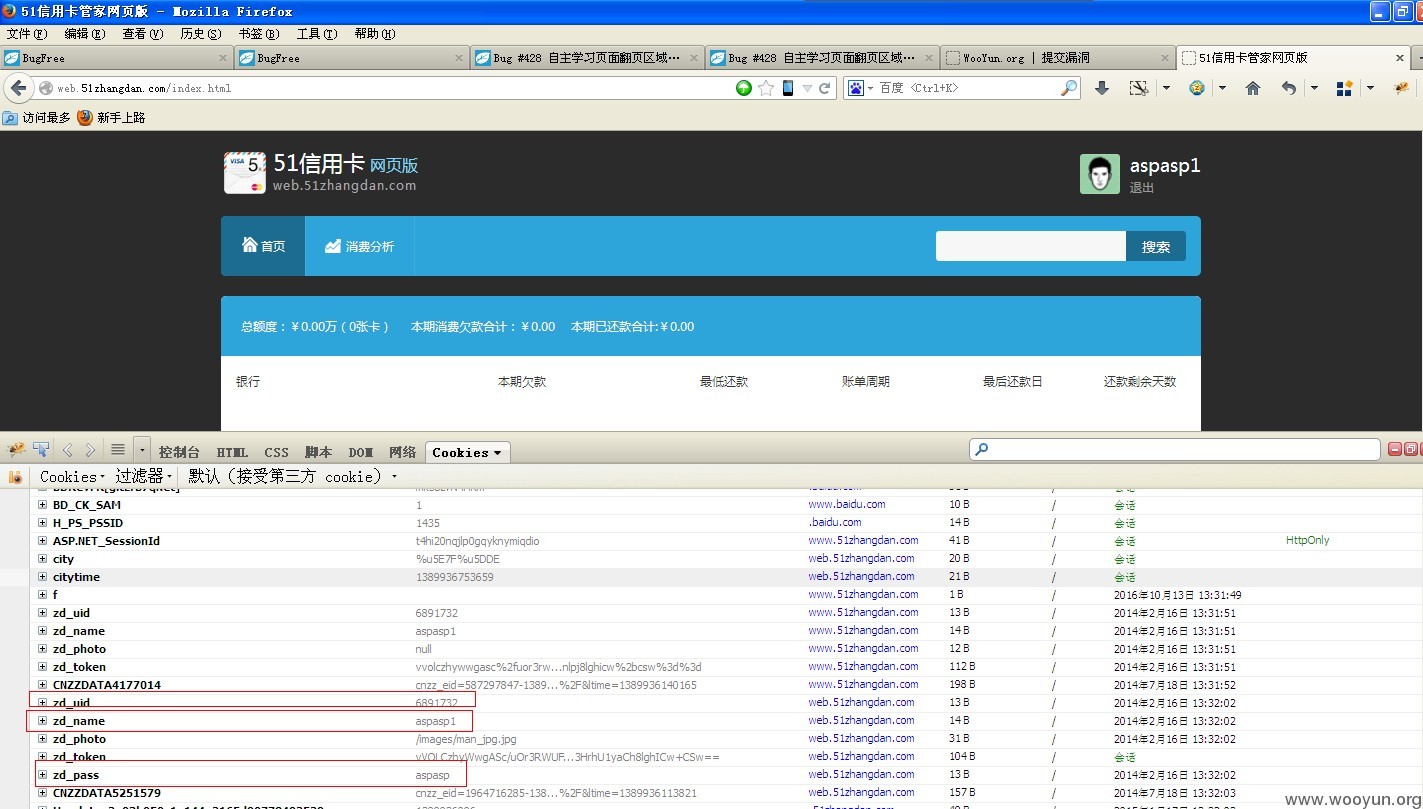Close the 51信用卡管家网页版 browser tab
Image resolution: width=1423 pixels, height=809 pixels.
(1398, 58)
